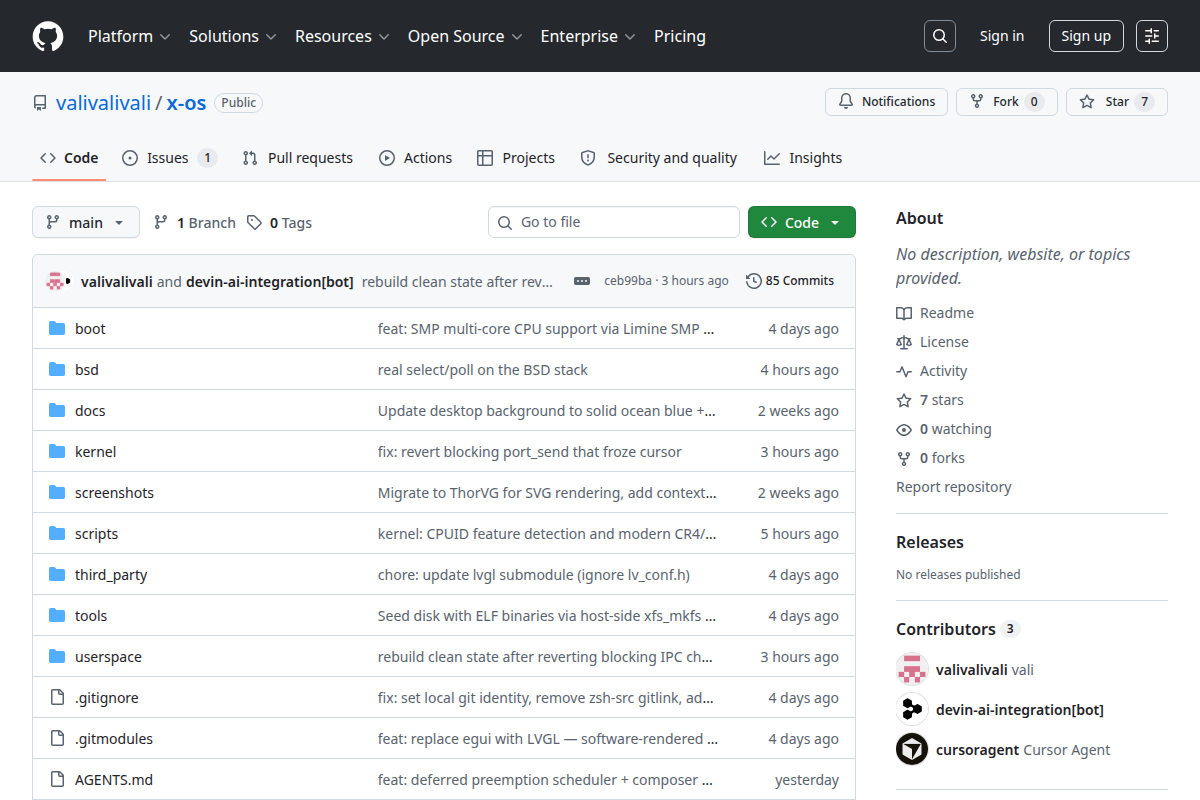Click the kernel folder icon

coord(57,452)
